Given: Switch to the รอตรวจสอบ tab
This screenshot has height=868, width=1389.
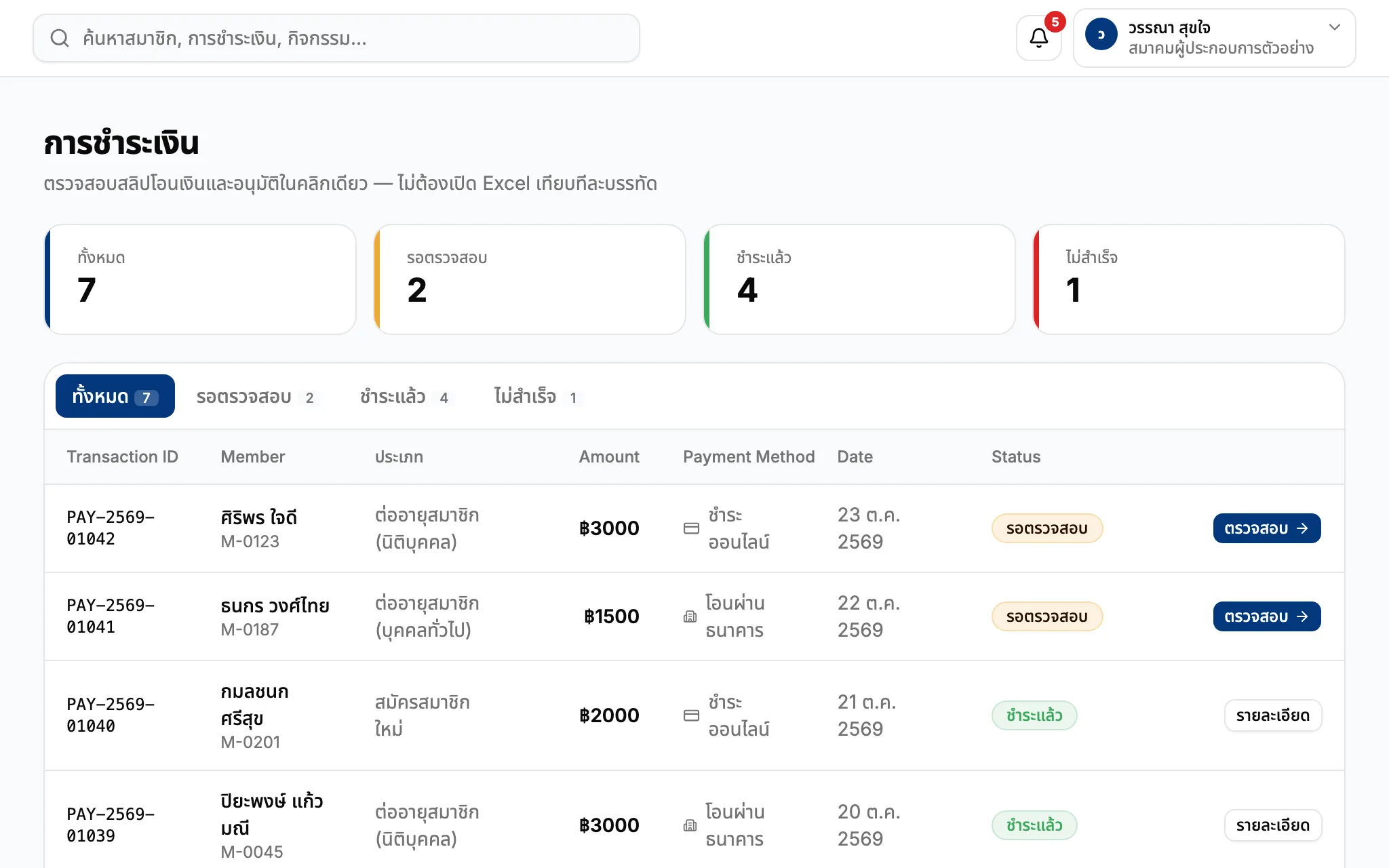Looking at the screenshot, I should click(258, 396).
